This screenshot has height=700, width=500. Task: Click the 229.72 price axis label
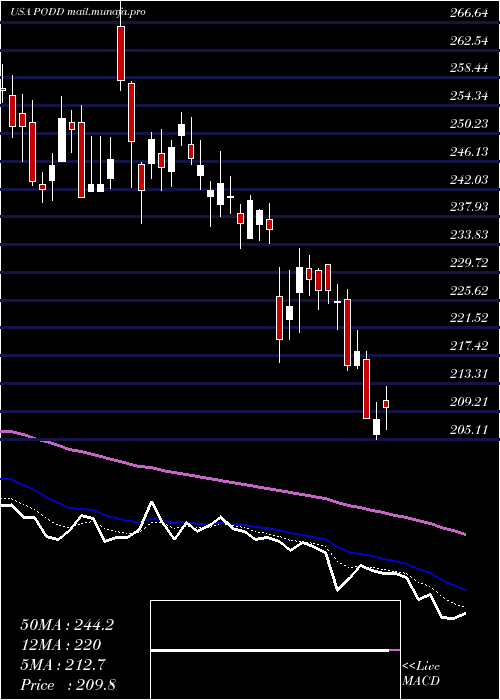[468, 262]
